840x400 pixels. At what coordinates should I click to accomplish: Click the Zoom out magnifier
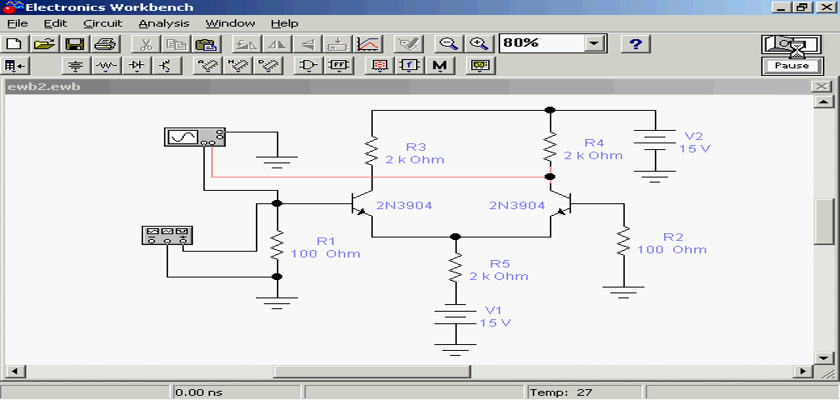[x=447, y=43]
